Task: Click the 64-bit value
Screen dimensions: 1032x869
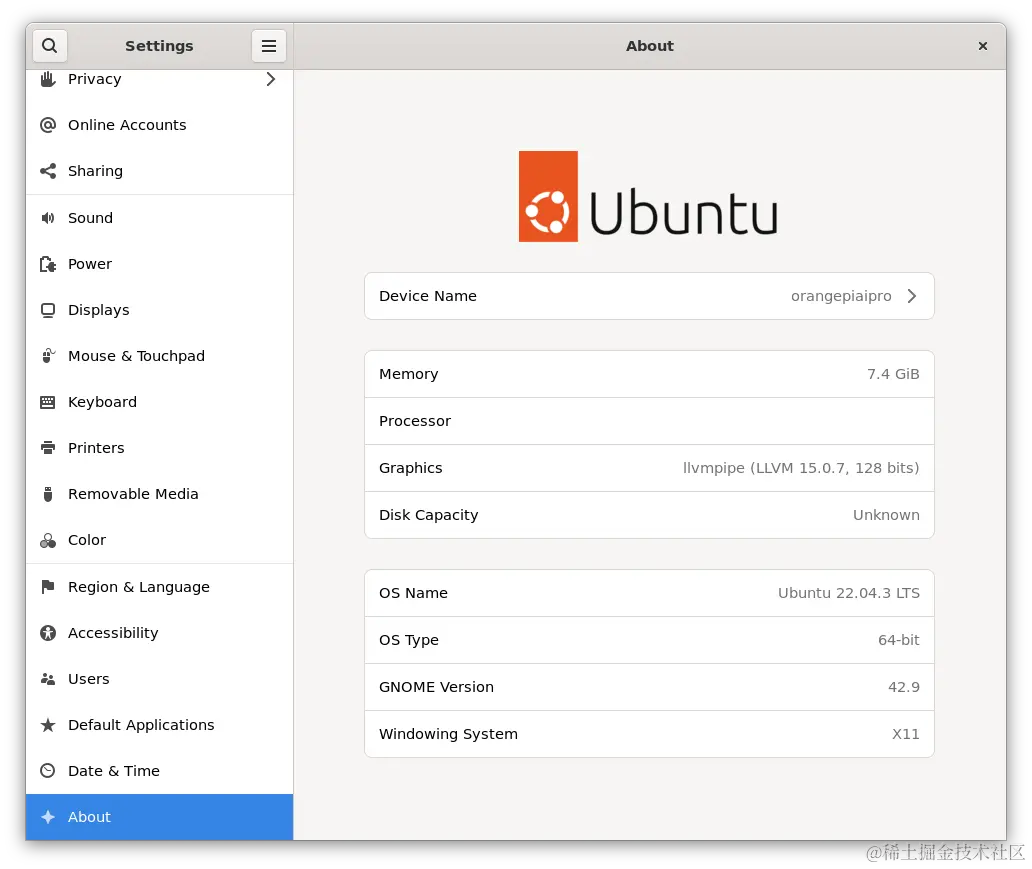Action: click(898, 640)
